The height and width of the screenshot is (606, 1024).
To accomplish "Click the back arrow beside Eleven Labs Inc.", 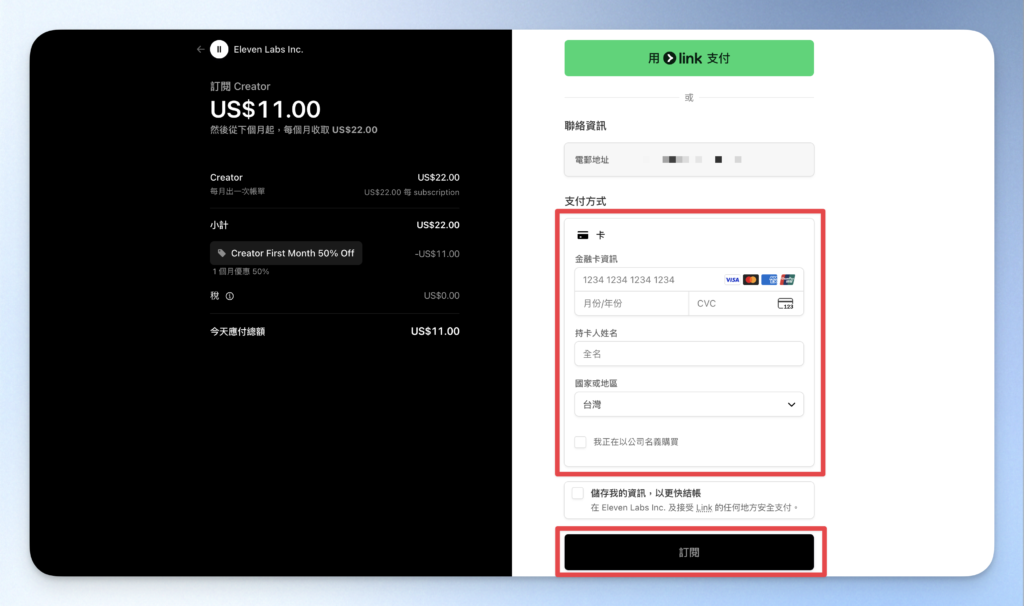I will pyautogui.click(x=200, y=49).
